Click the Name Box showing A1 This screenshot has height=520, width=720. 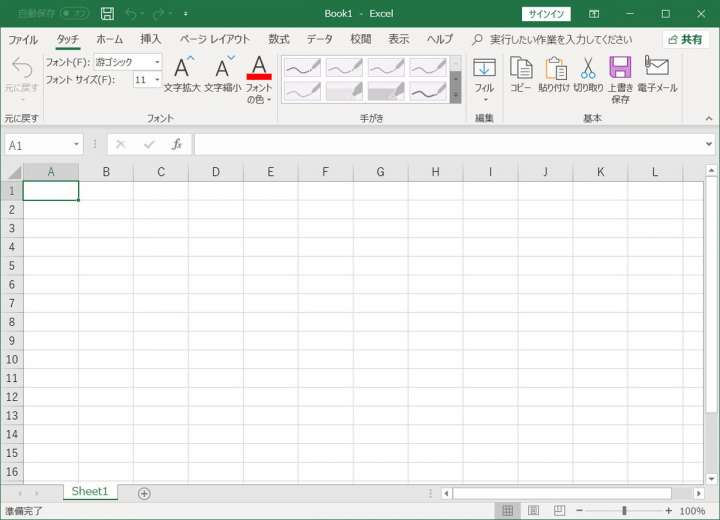point(39,145)
